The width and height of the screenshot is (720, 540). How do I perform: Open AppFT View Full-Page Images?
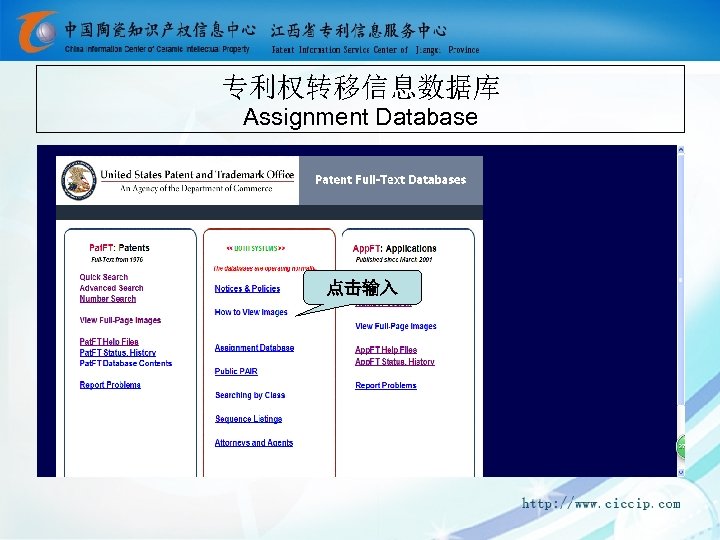396,326
